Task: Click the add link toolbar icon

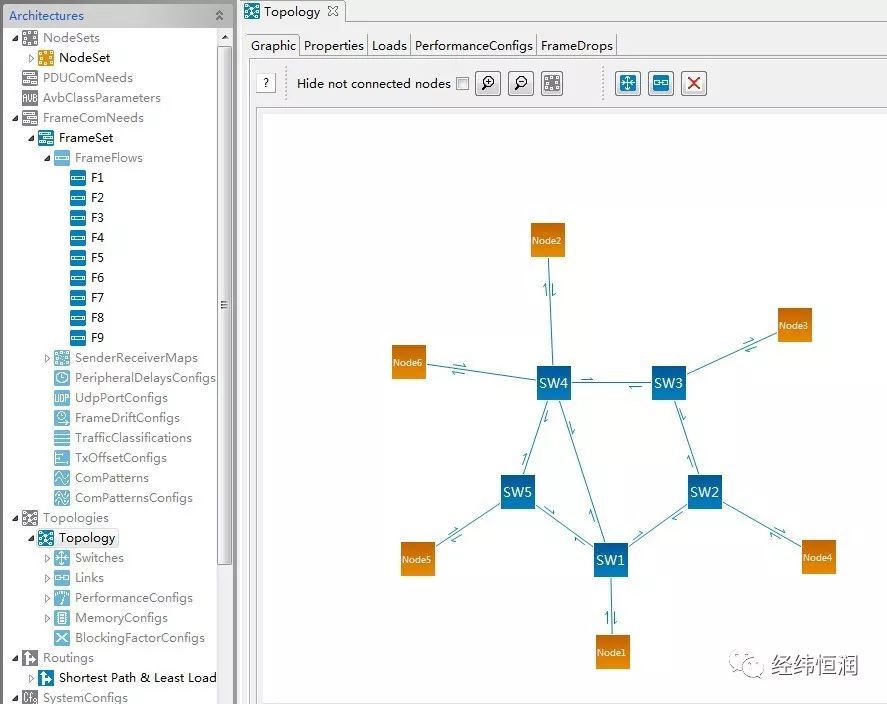Action: coord(661,84)
